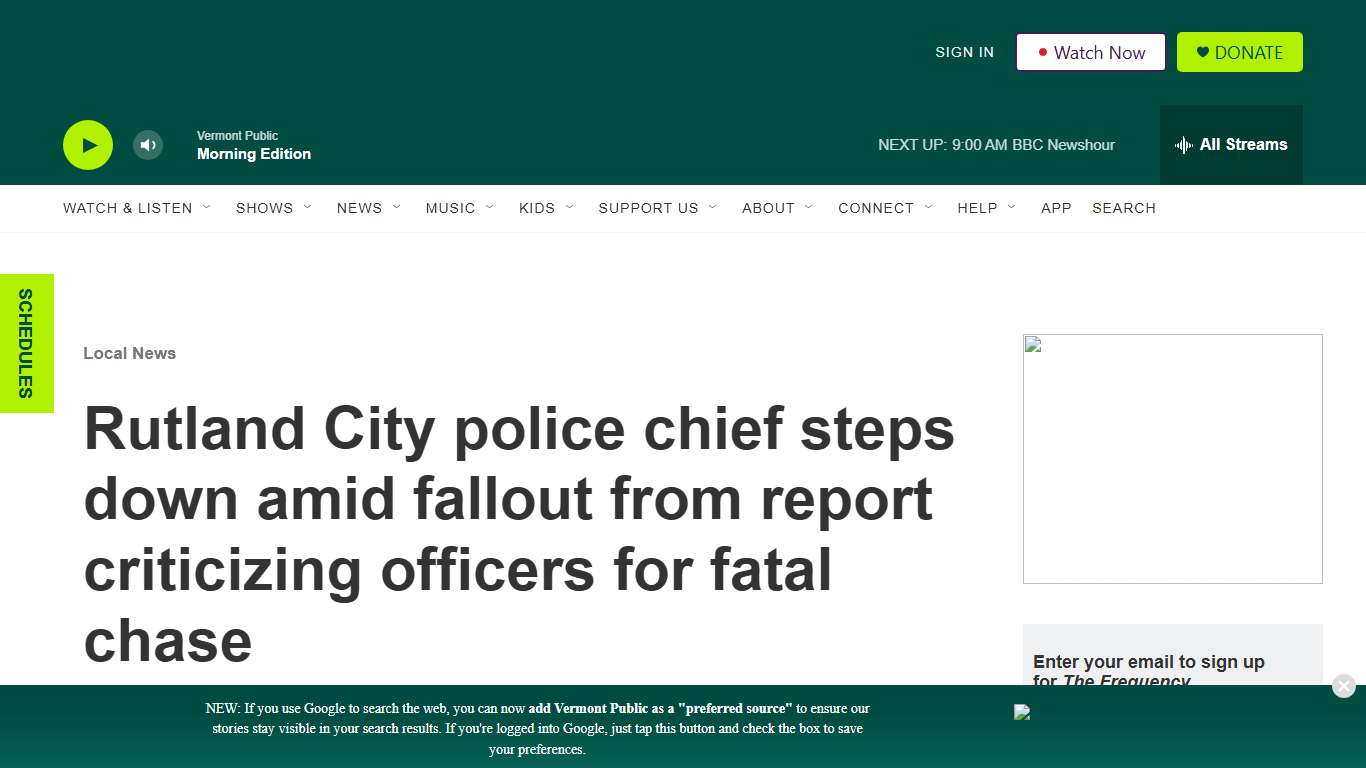Click the SIGN IN link
This screenshot has height=768, width=1366.
coord(963,52)
